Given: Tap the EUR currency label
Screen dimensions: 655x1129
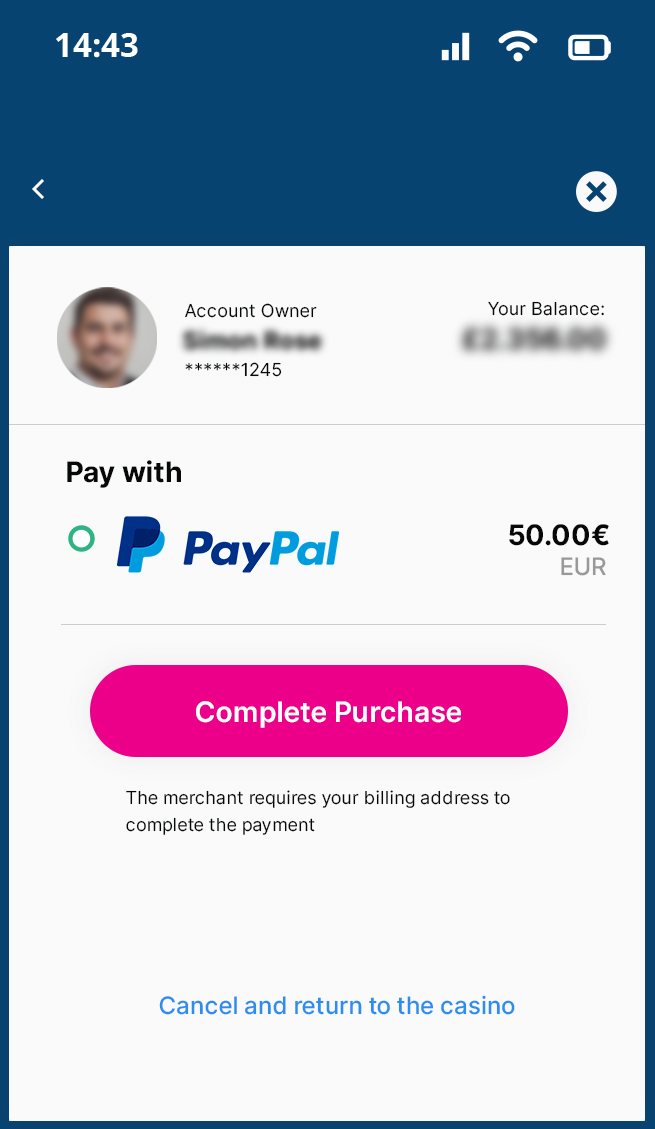Looking at the screenshot, I should (x=583, y=567).
